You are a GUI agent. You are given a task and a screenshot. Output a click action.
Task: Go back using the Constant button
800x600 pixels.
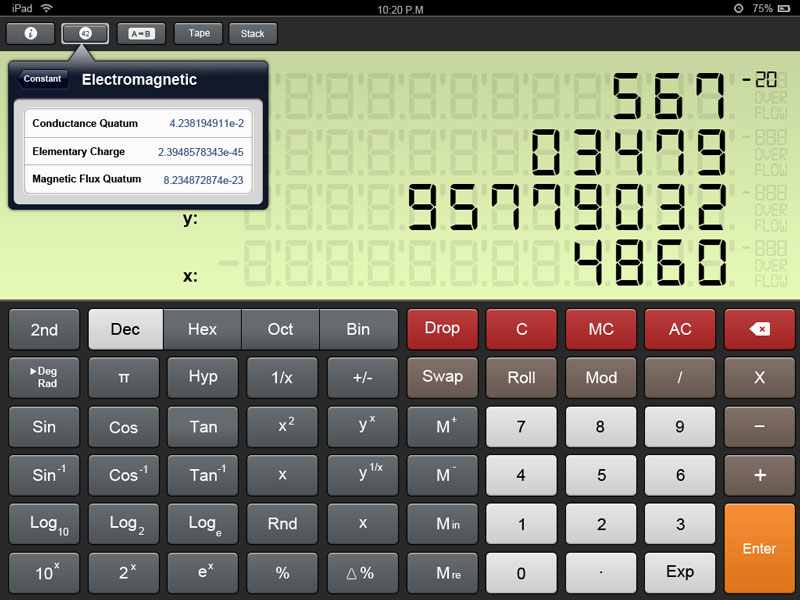tap(43, 79)
